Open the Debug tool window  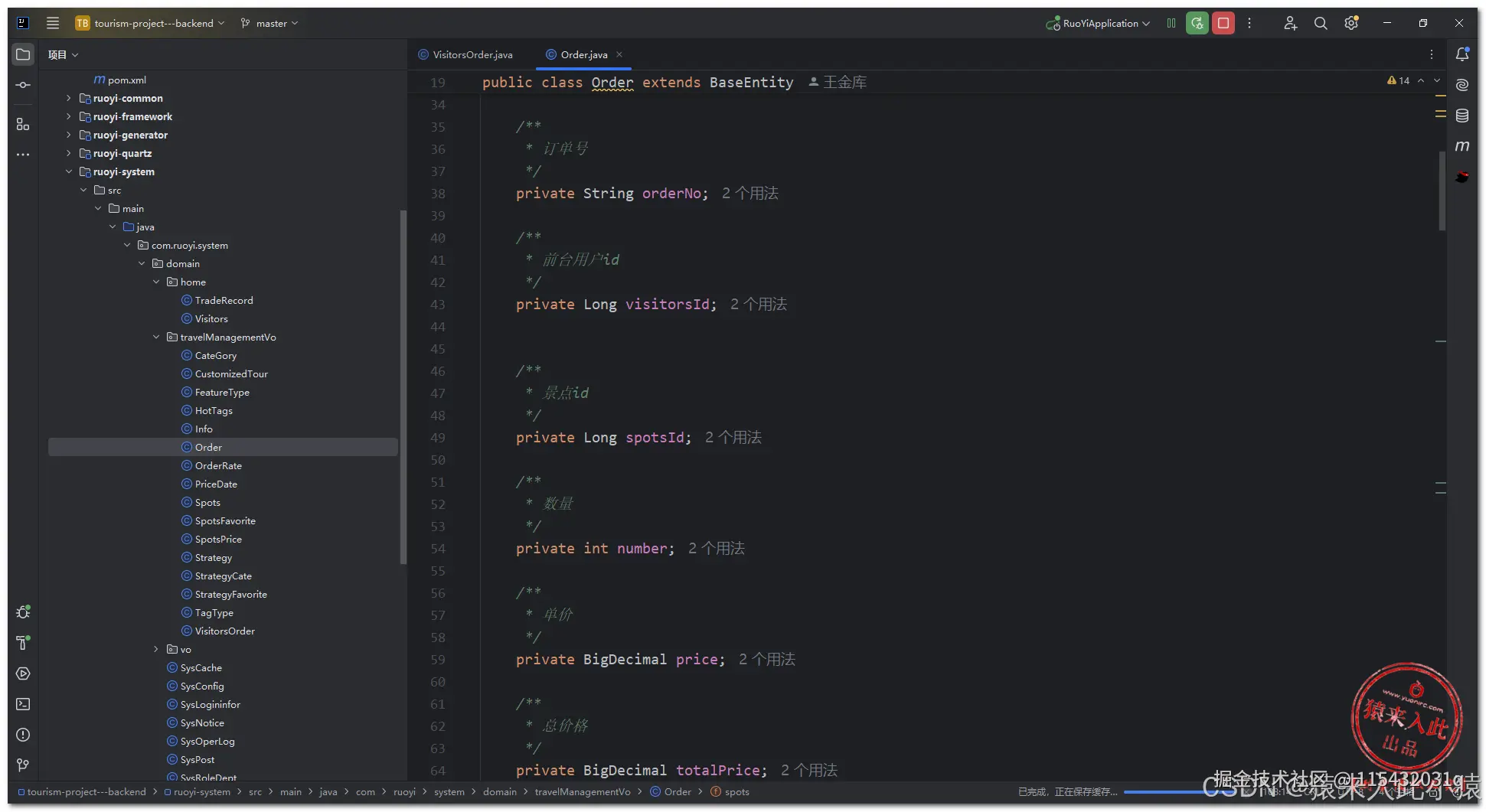pos(23,612)
